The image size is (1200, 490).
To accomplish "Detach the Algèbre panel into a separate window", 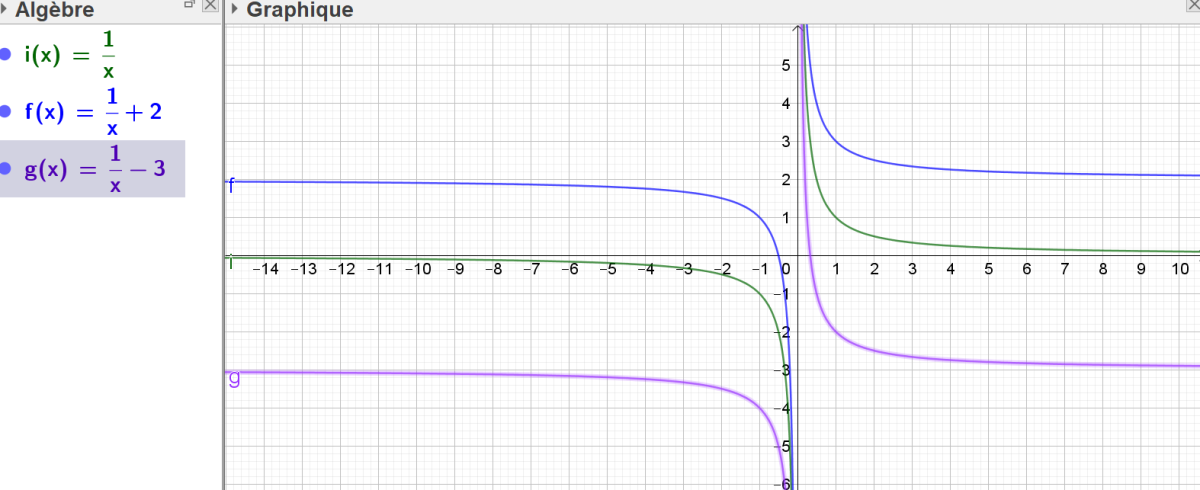I will pyautogui.click(x=189, y=6).
